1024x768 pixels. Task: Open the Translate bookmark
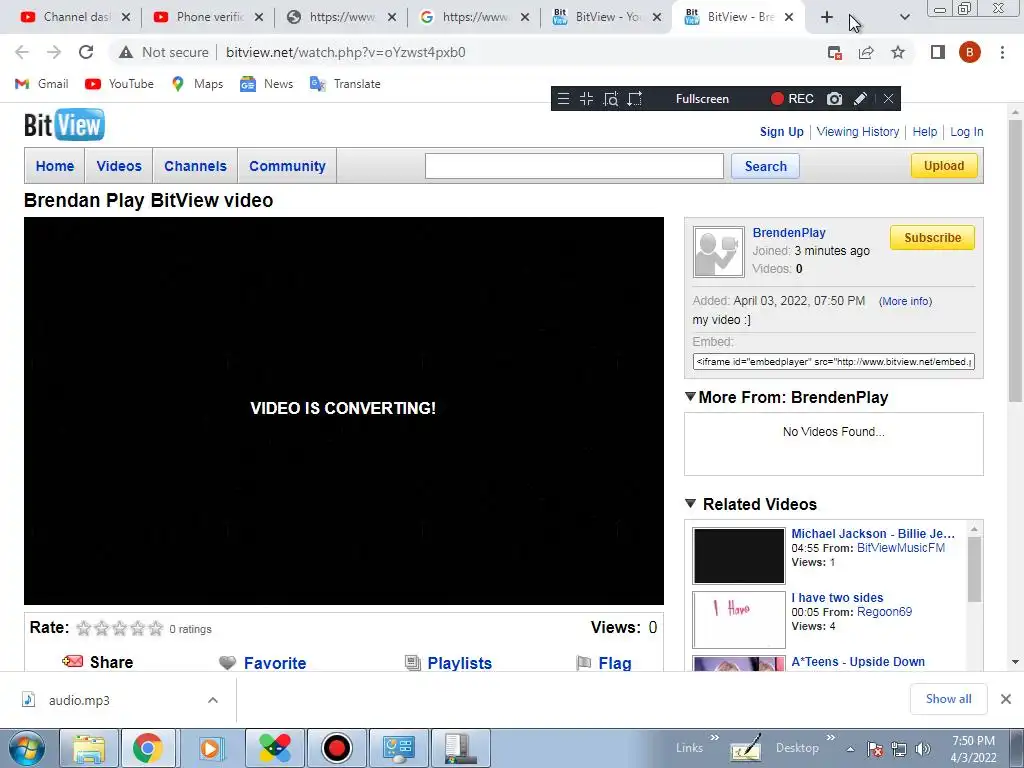point(345,84)
